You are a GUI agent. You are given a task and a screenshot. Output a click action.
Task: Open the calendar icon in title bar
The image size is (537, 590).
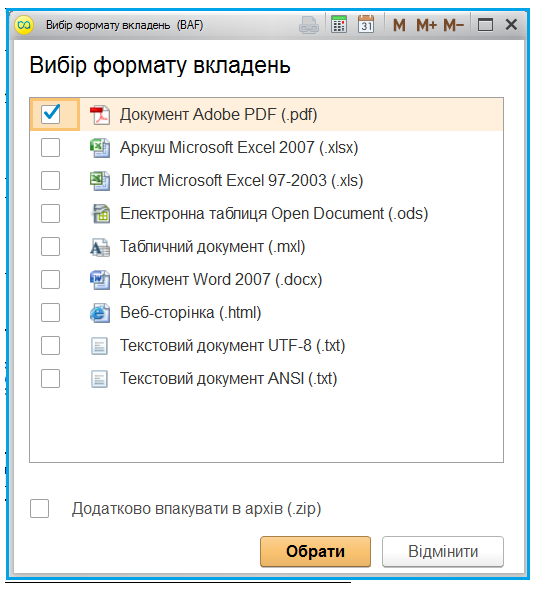(x=366, y=25)
